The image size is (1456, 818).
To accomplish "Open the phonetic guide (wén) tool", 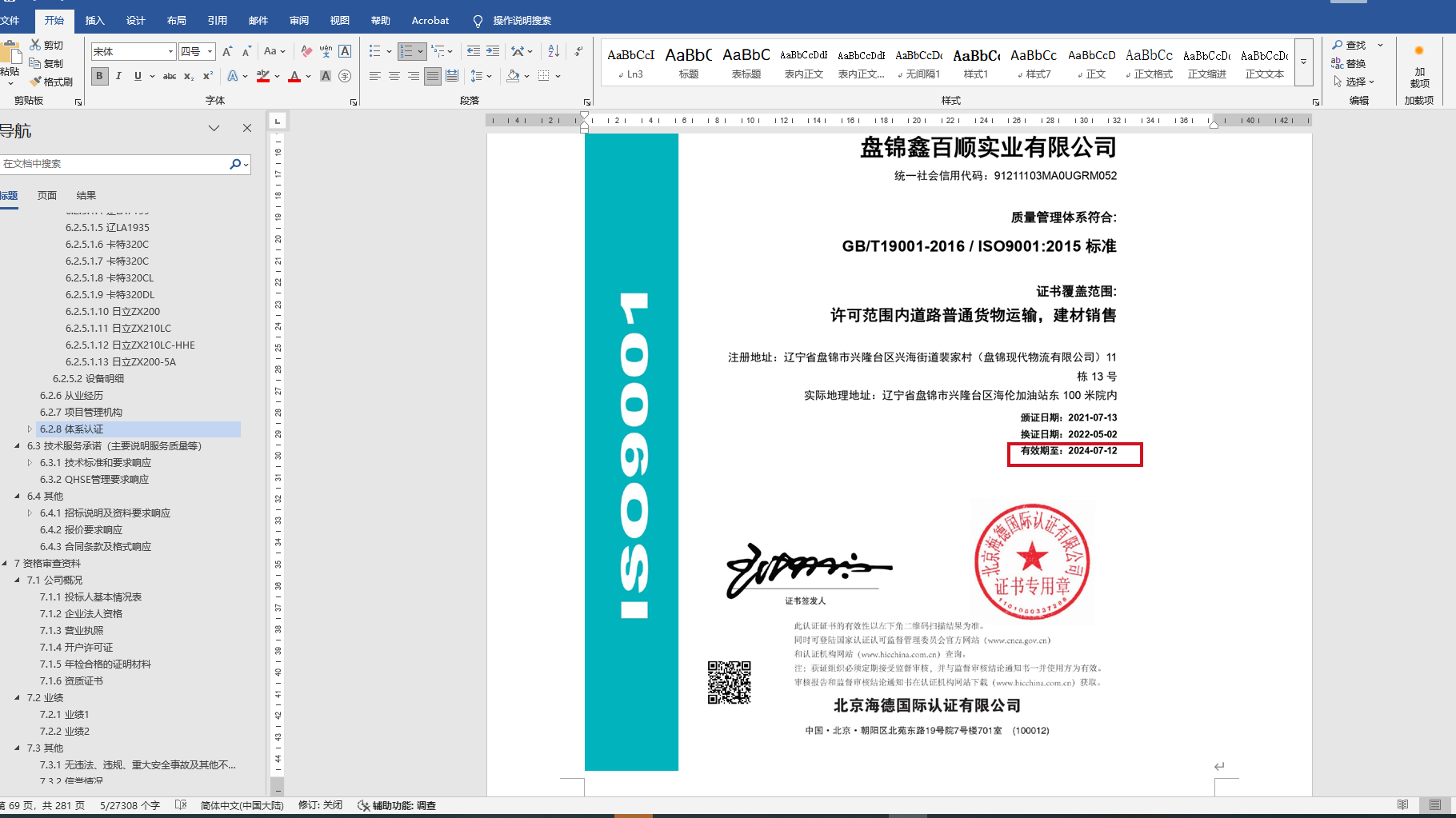I will 326,52.
